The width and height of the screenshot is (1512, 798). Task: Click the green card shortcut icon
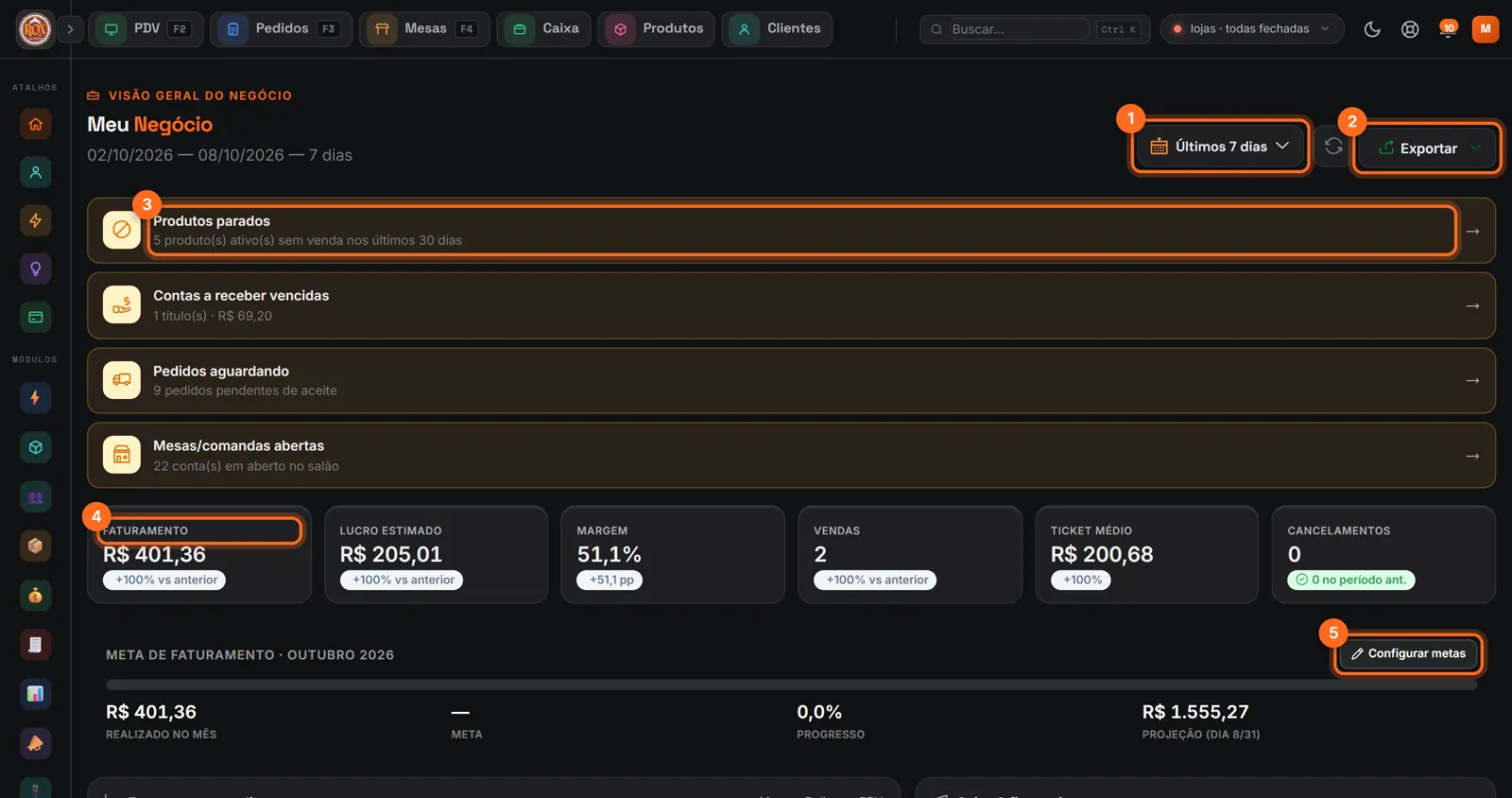click(x=35, y=317)
